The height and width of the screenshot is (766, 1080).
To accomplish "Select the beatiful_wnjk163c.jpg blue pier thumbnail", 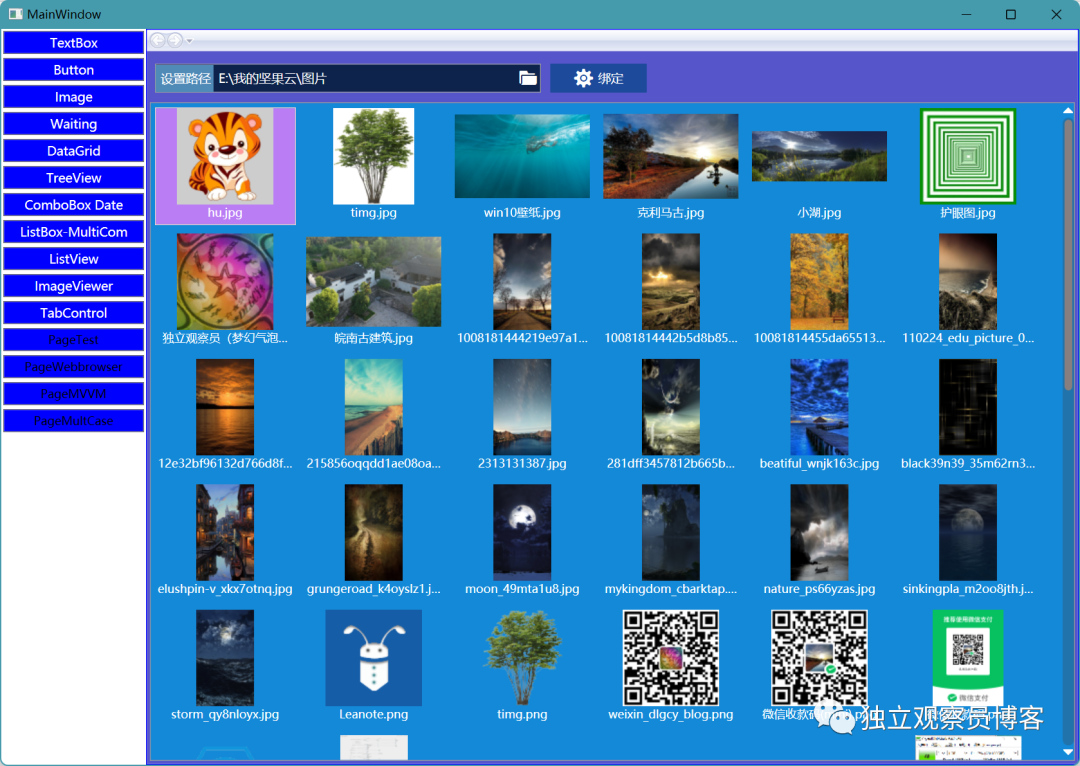I will click(819, 407).
